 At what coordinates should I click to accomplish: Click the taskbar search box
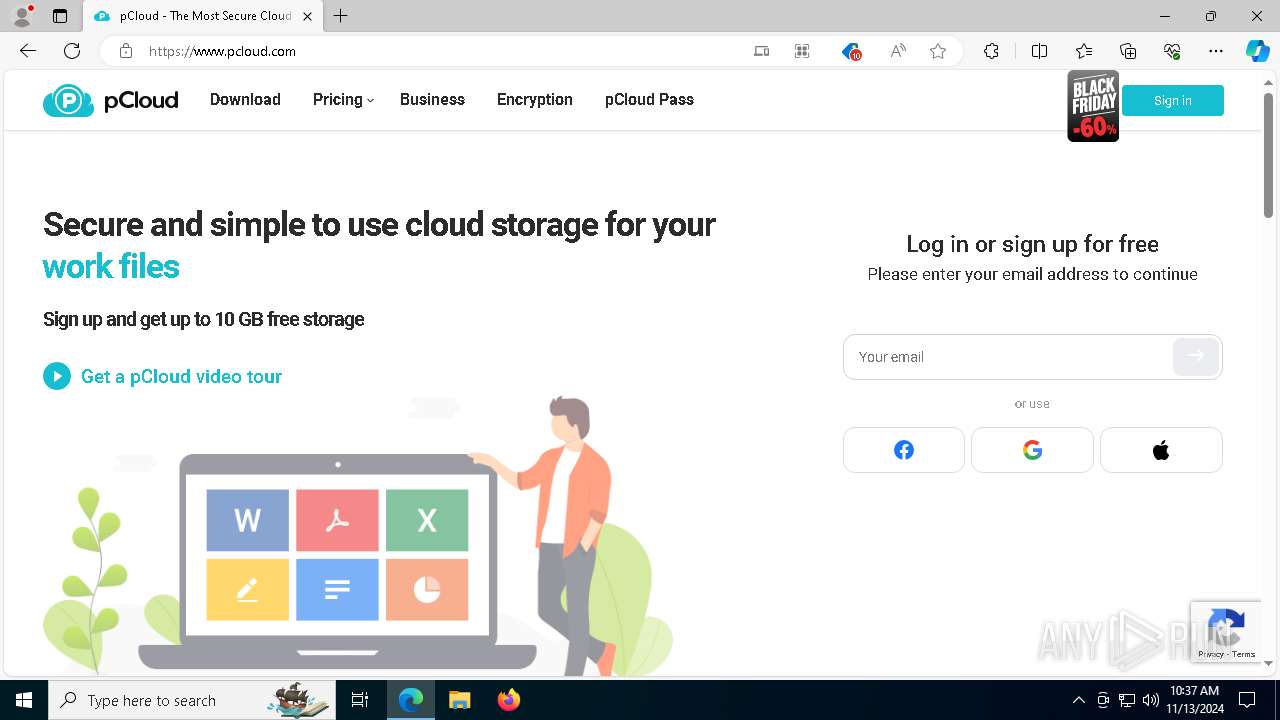(192, 700)
